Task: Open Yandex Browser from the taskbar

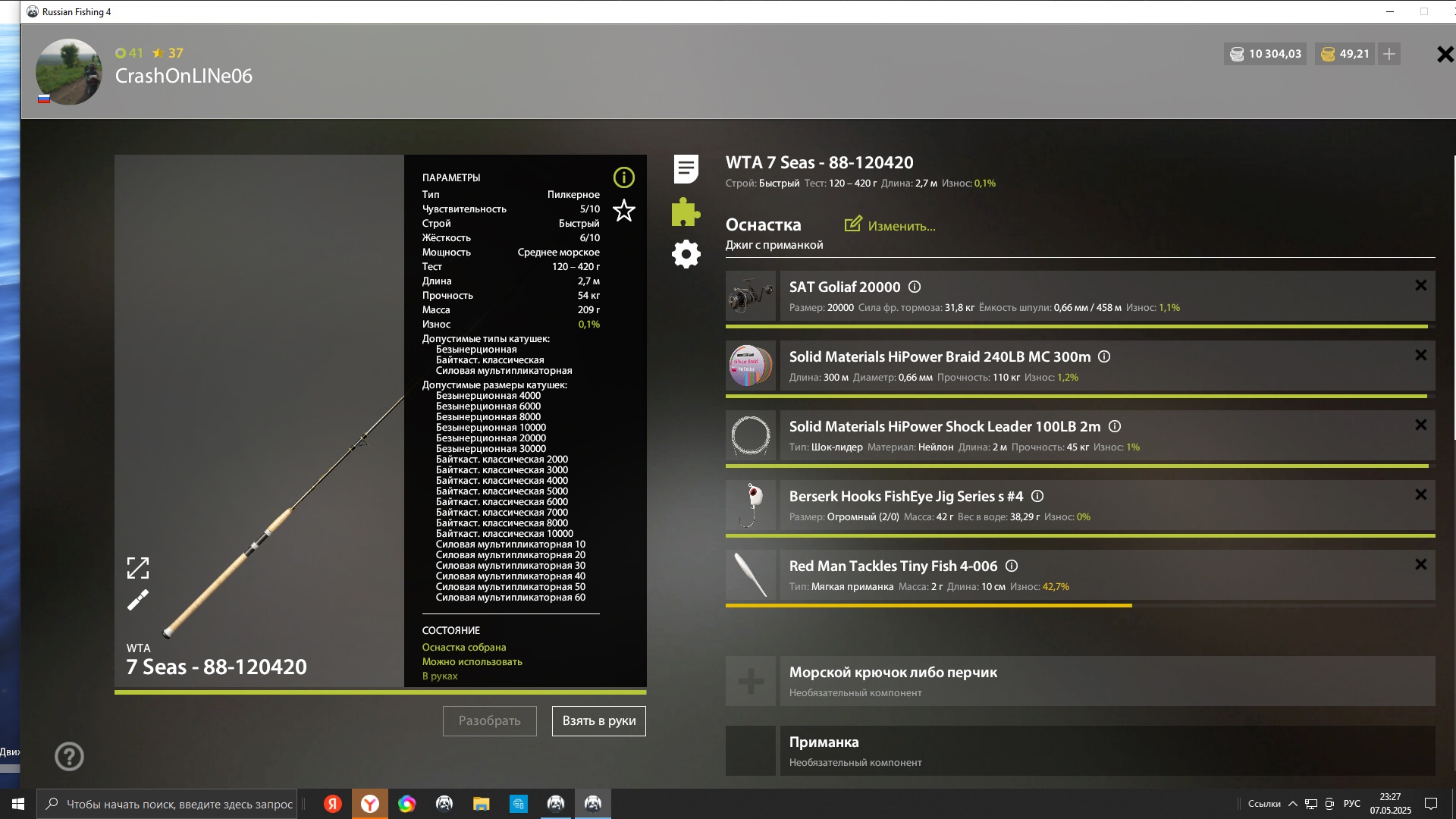Action: (370, 804)
